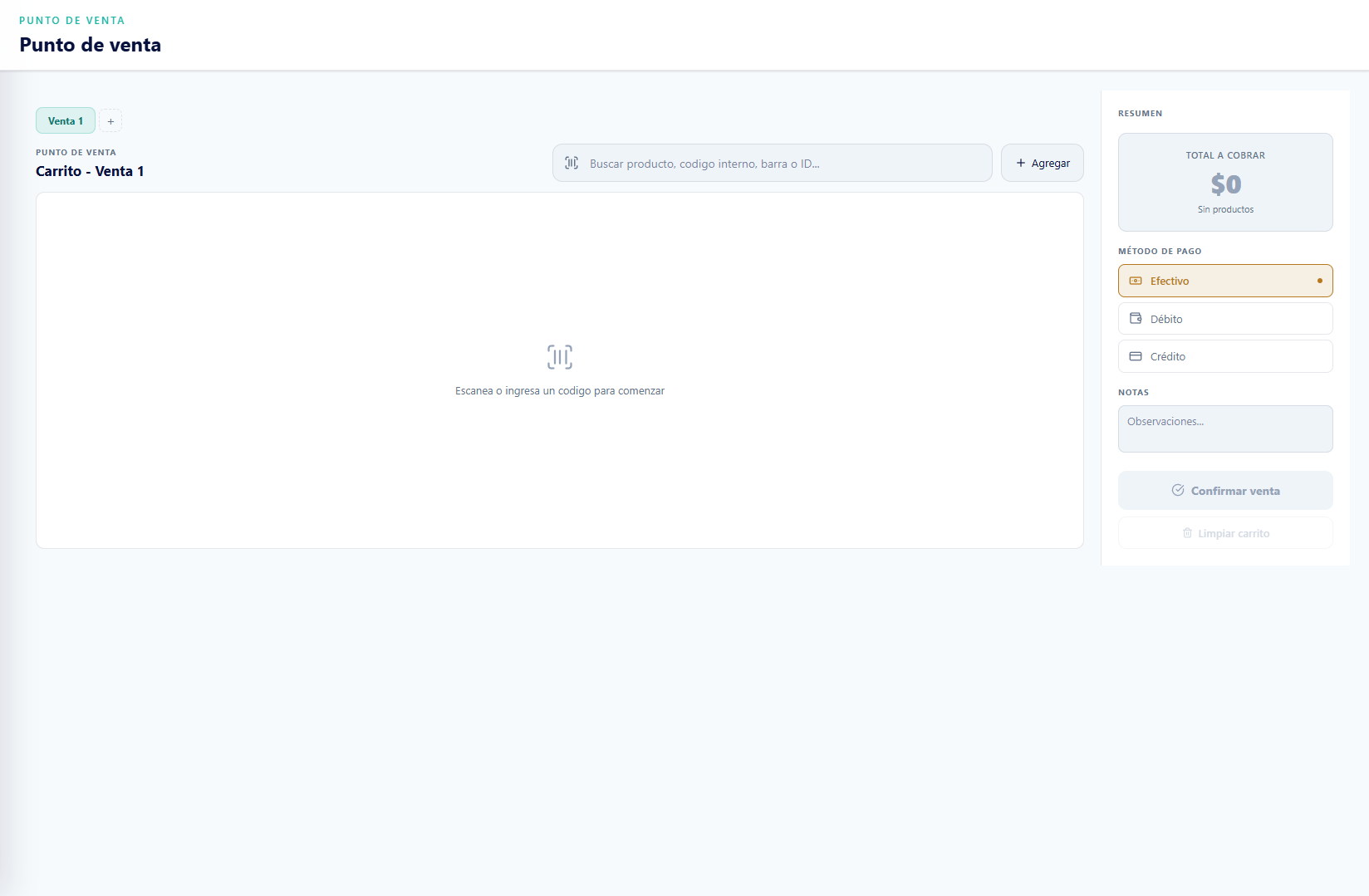Select Crédito payment method

(1225, 357)
